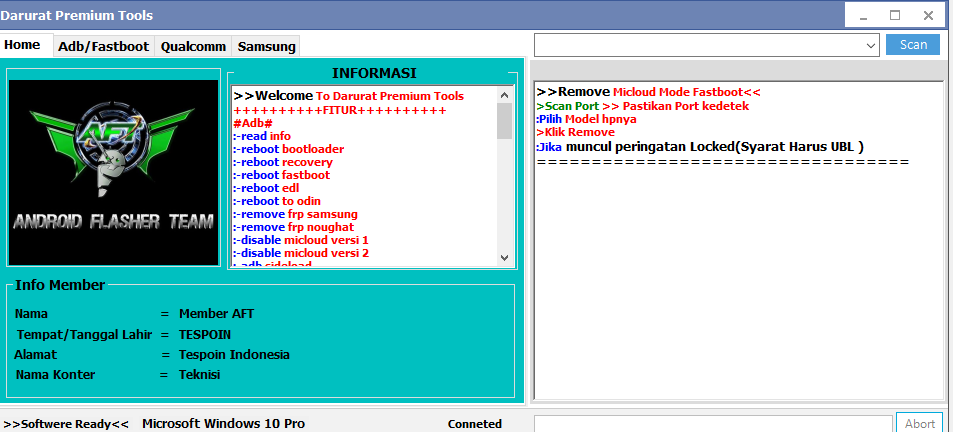Click the INFORMASI scrollbar thumb
This screenshot has width=953, height=432.
coord(504,121)
